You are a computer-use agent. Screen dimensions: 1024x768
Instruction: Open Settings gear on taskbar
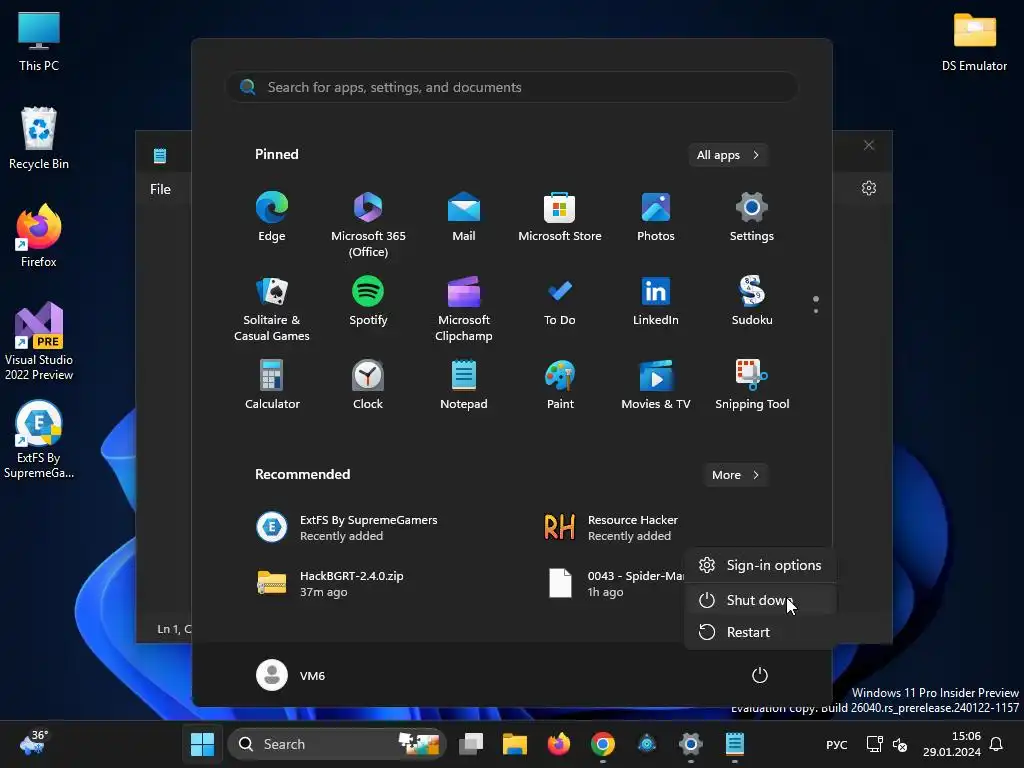[x=690, y=744]
